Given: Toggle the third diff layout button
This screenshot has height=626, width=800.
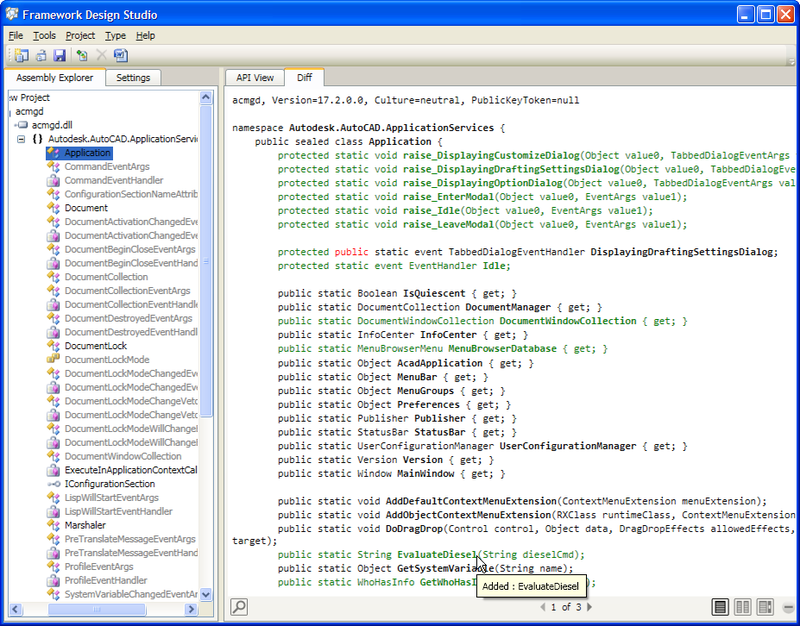Looking at the screenshot, I should pyautogui.click(x=765, y=607).
